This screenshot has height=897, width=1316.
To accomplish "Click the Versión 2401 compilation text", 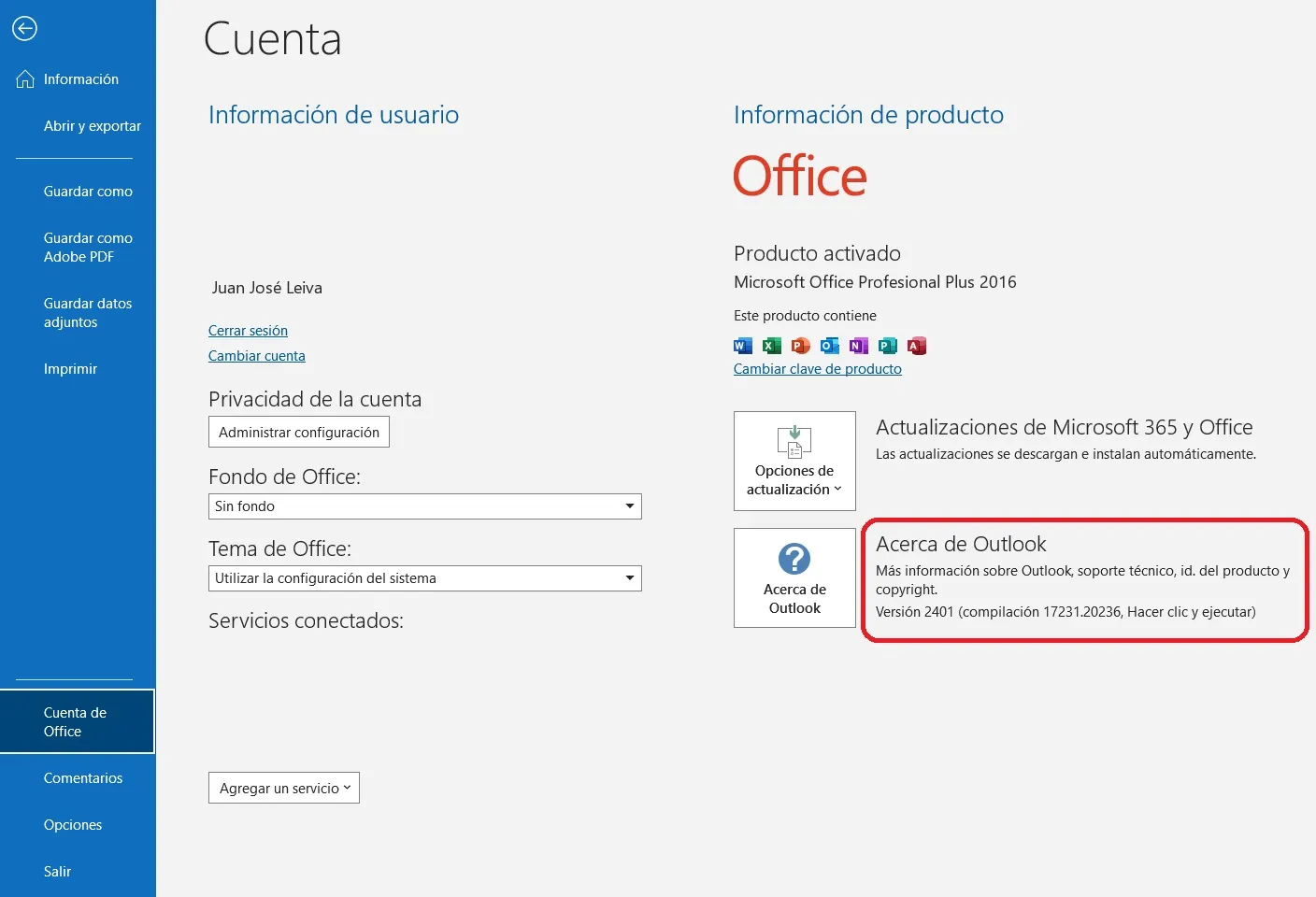I will pyautogui.click(x=1066, y=612).
